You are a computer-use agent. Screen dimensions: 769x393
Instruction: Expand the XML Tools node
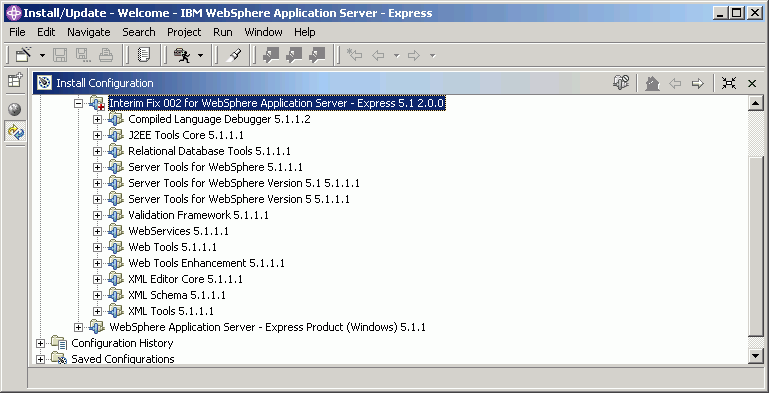click(97, 311)
